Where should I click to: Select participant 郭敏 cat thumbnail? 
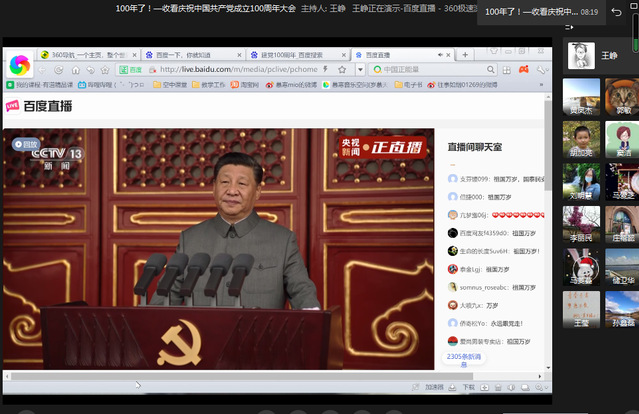[x=622, y=97]
